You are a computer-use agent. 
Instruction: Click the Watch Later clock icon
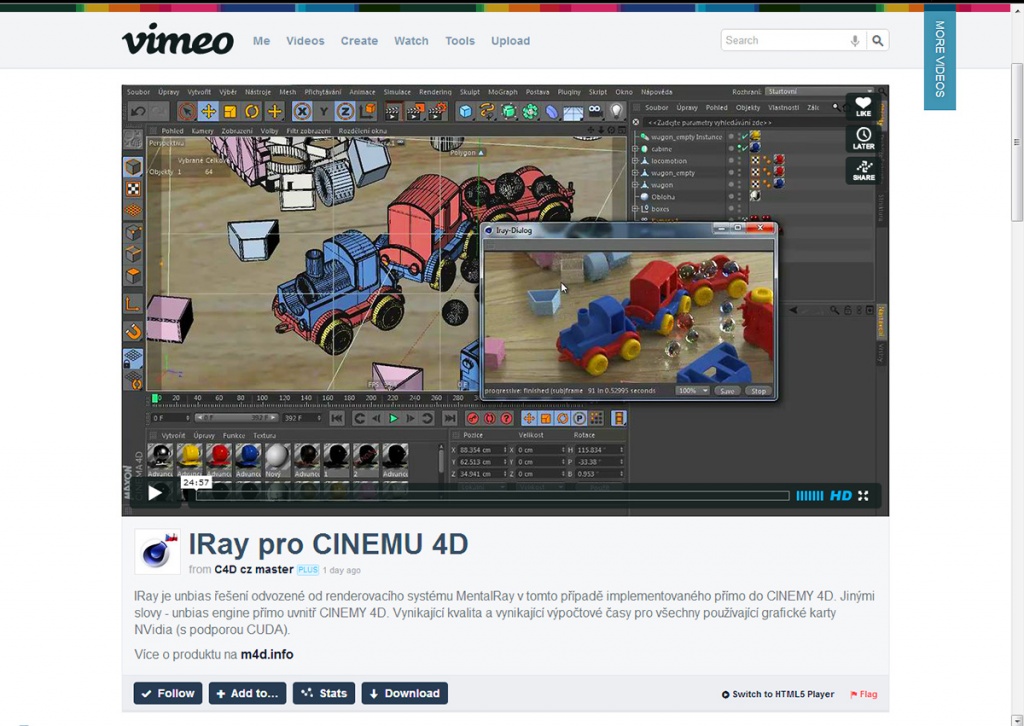click(x=863, y=138)
